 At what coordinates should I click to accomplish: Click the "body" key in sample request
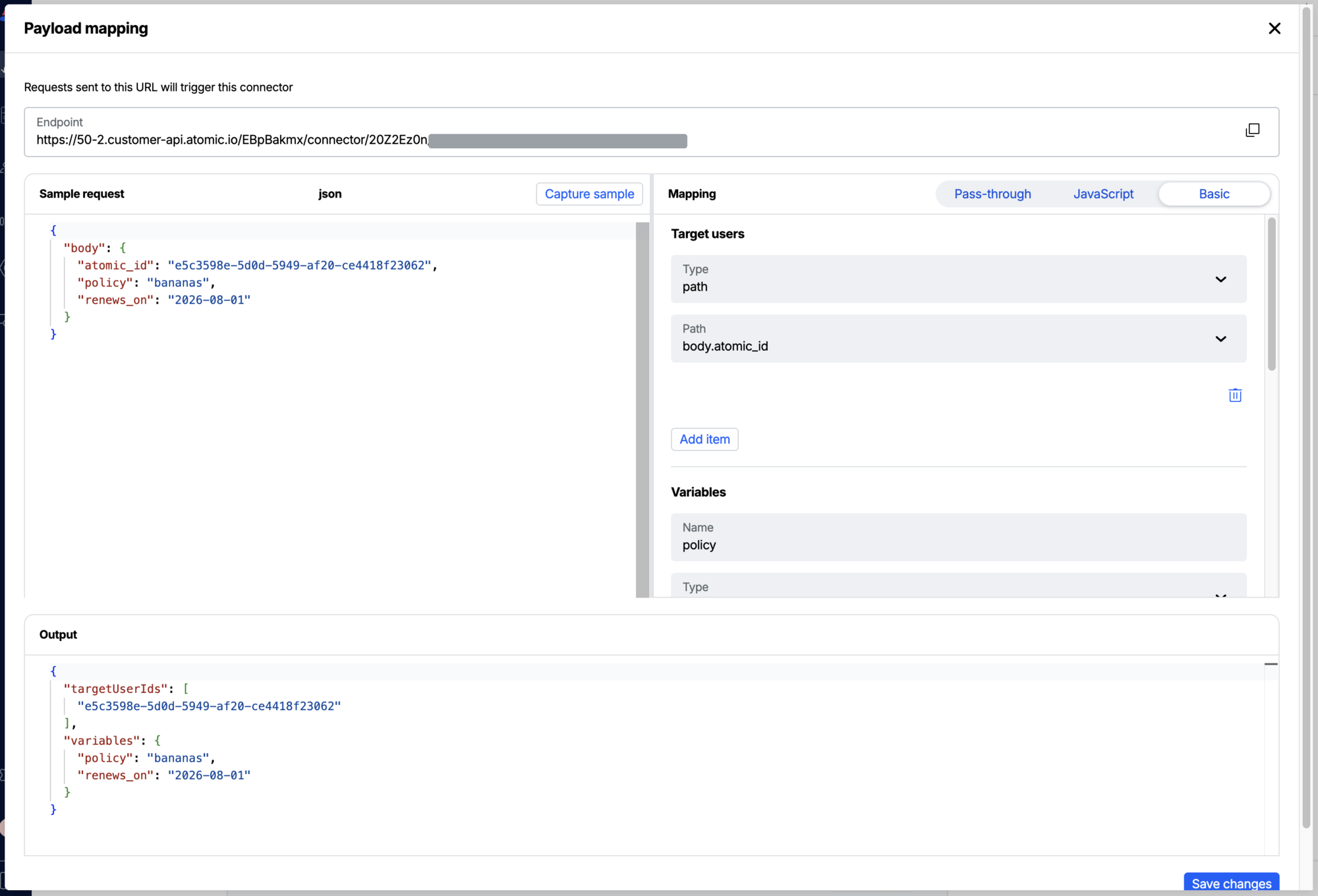[84, 248]
